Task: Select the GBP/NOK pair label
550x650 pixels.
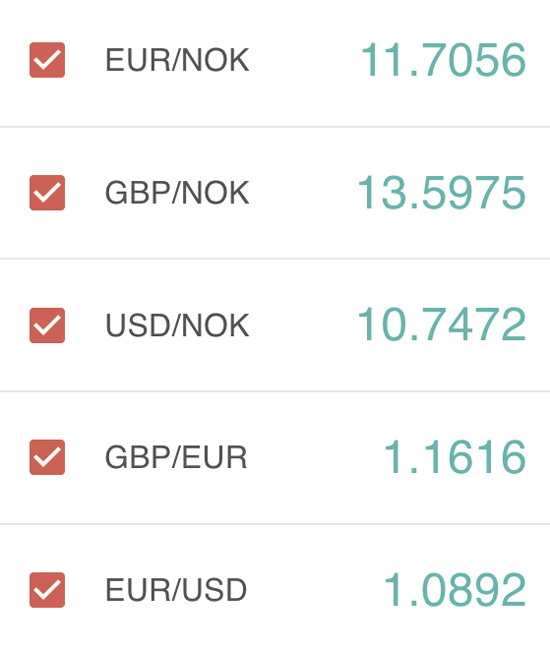Action: click(x=177, y=193)
